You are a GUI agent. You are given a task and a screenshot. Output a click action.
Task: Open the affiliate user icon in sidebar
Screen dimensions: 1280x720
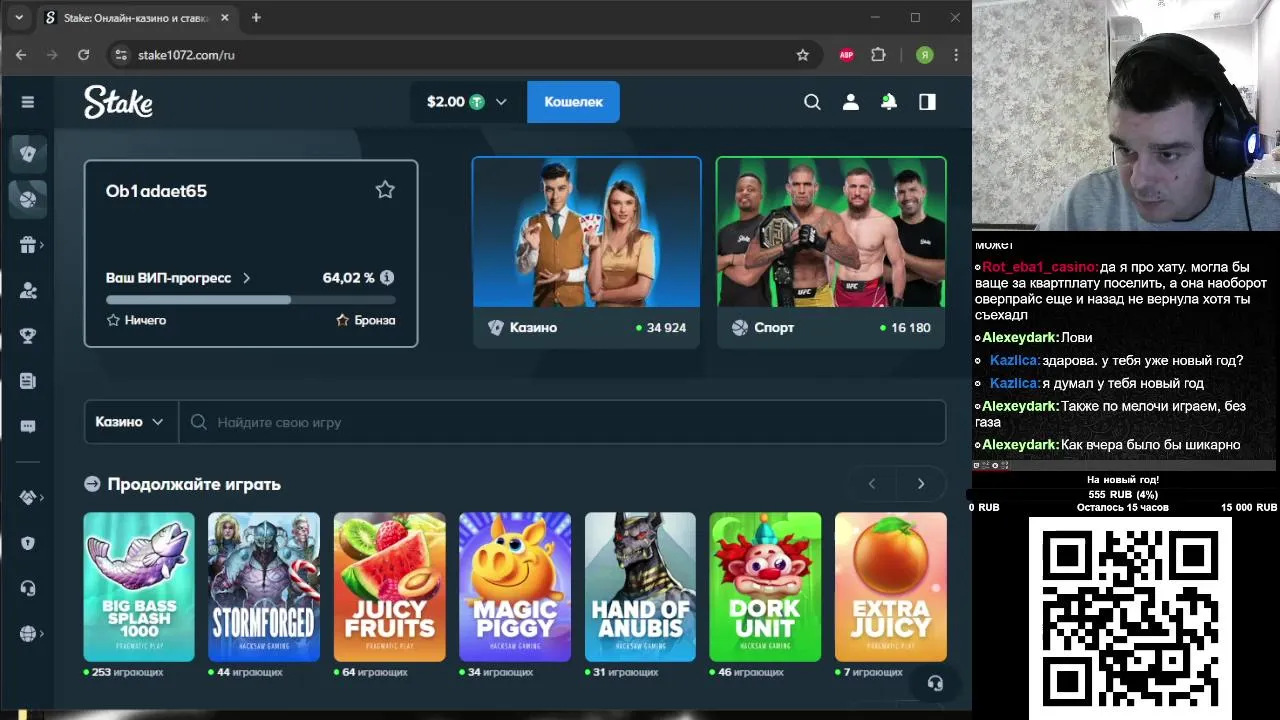tap(28, 290)
